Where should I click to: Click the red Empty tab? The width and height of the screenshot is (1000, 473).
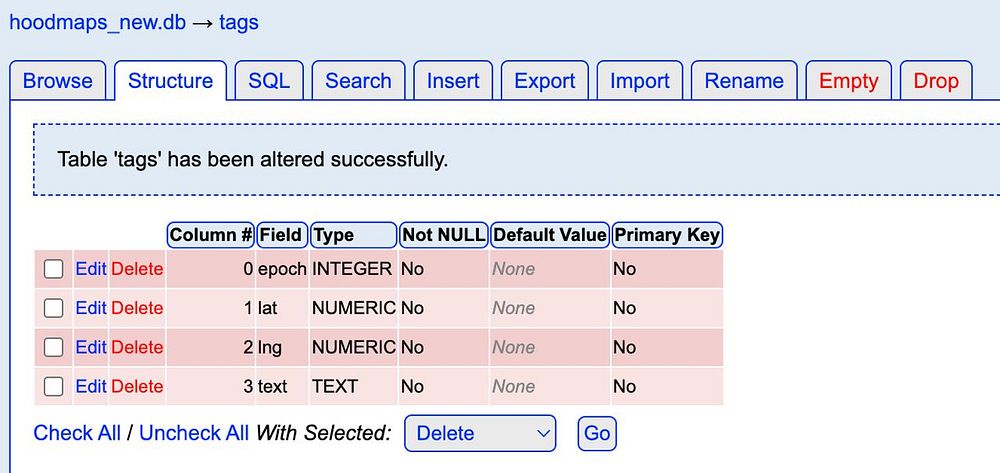[848, 81]
